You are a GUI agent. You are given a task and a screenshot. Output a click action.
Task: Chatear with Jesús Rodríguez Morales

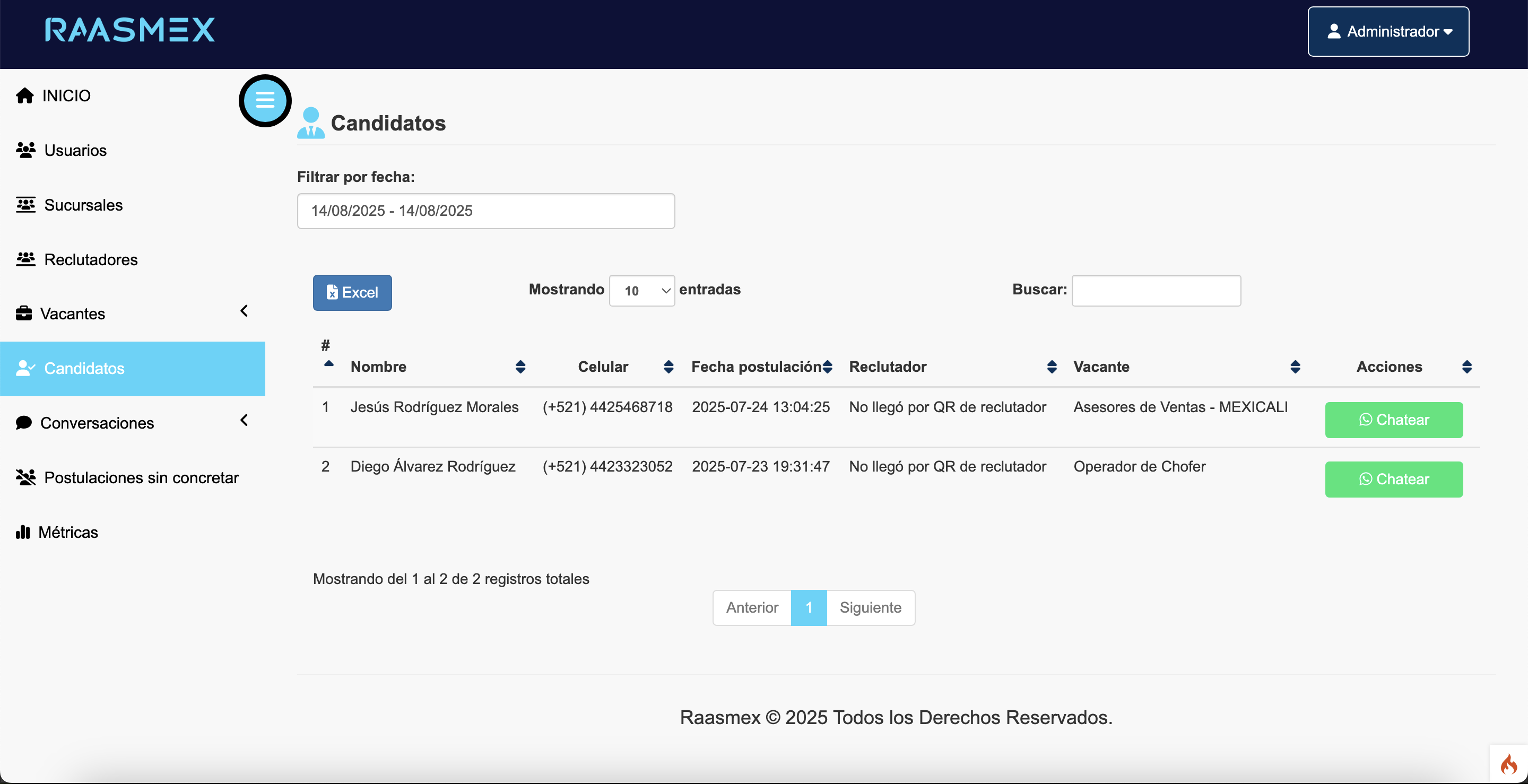[1393, 420]
